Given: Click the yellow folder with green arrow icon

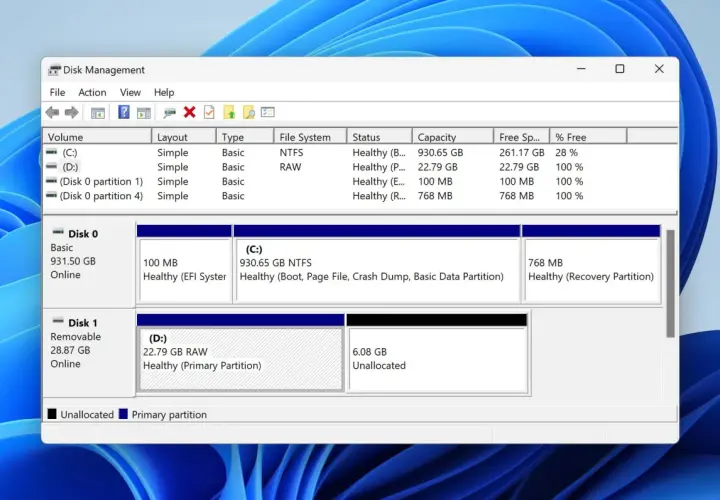Looking at the screenshot, I should [229, 112].
